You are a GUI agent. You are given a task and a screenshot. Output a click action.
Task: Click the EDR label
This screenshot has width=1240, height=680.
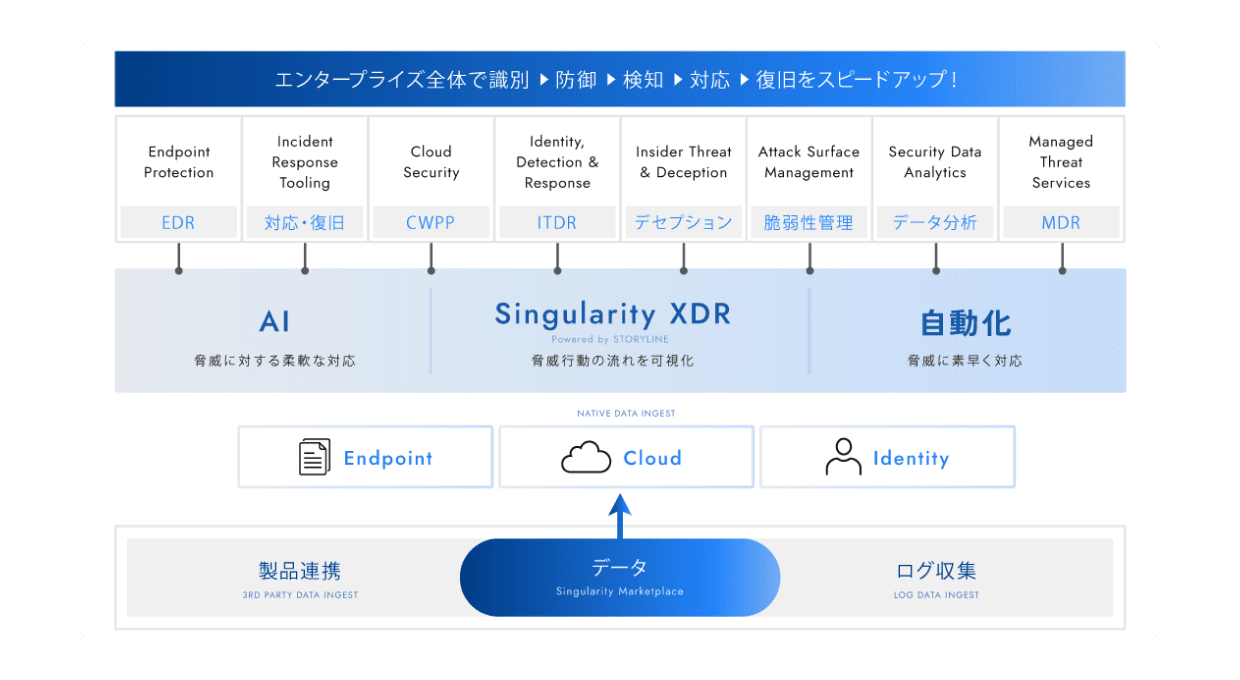178,223
